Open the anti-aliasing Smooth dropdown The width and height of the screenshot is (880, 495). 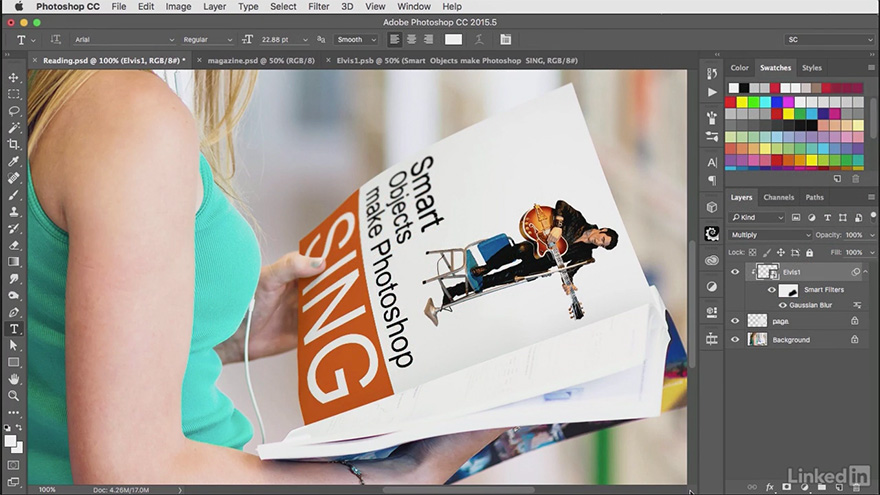tap(356, 40)
